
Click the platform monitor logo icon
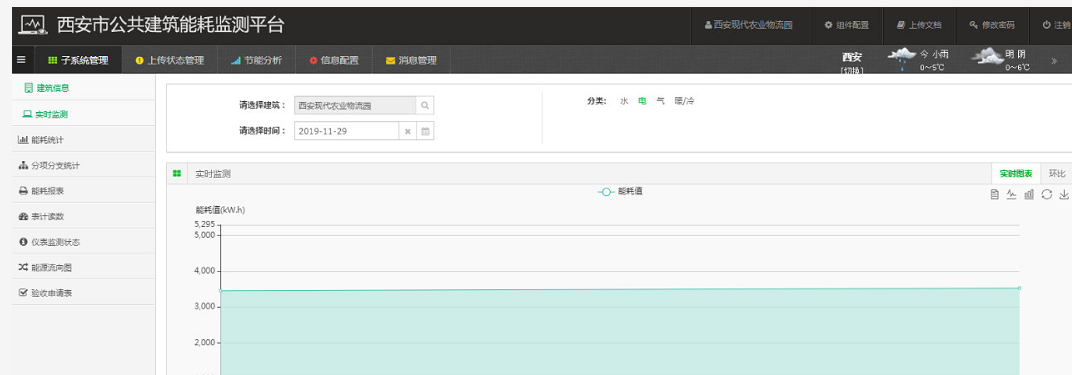point(33,25)
